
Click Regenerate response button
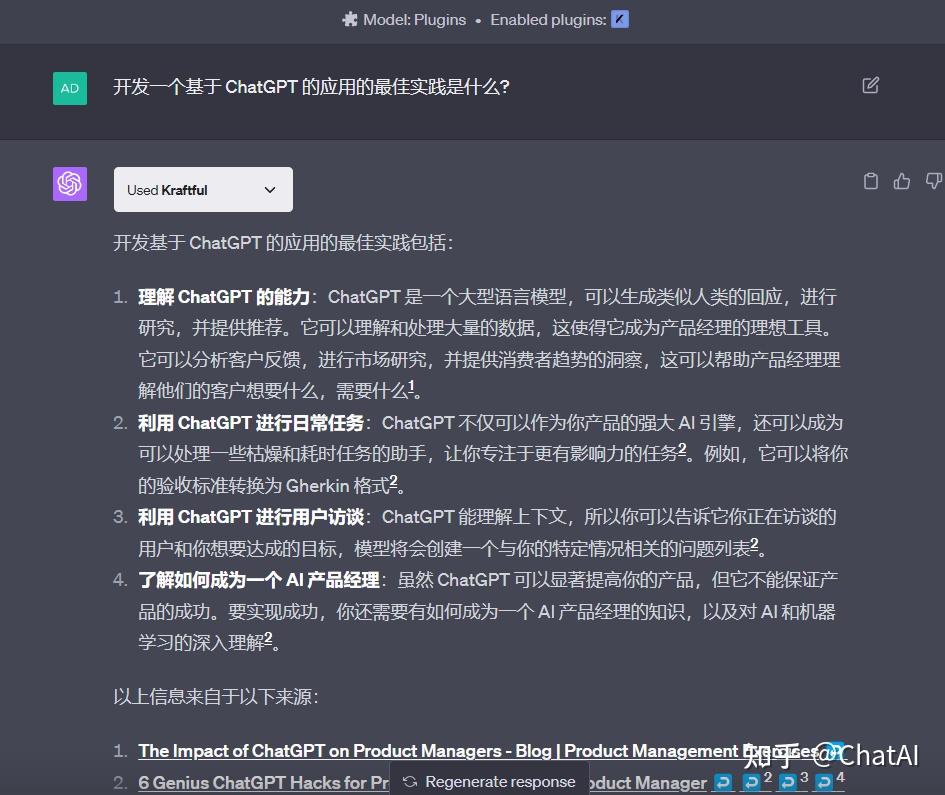(x=489, y=781)
